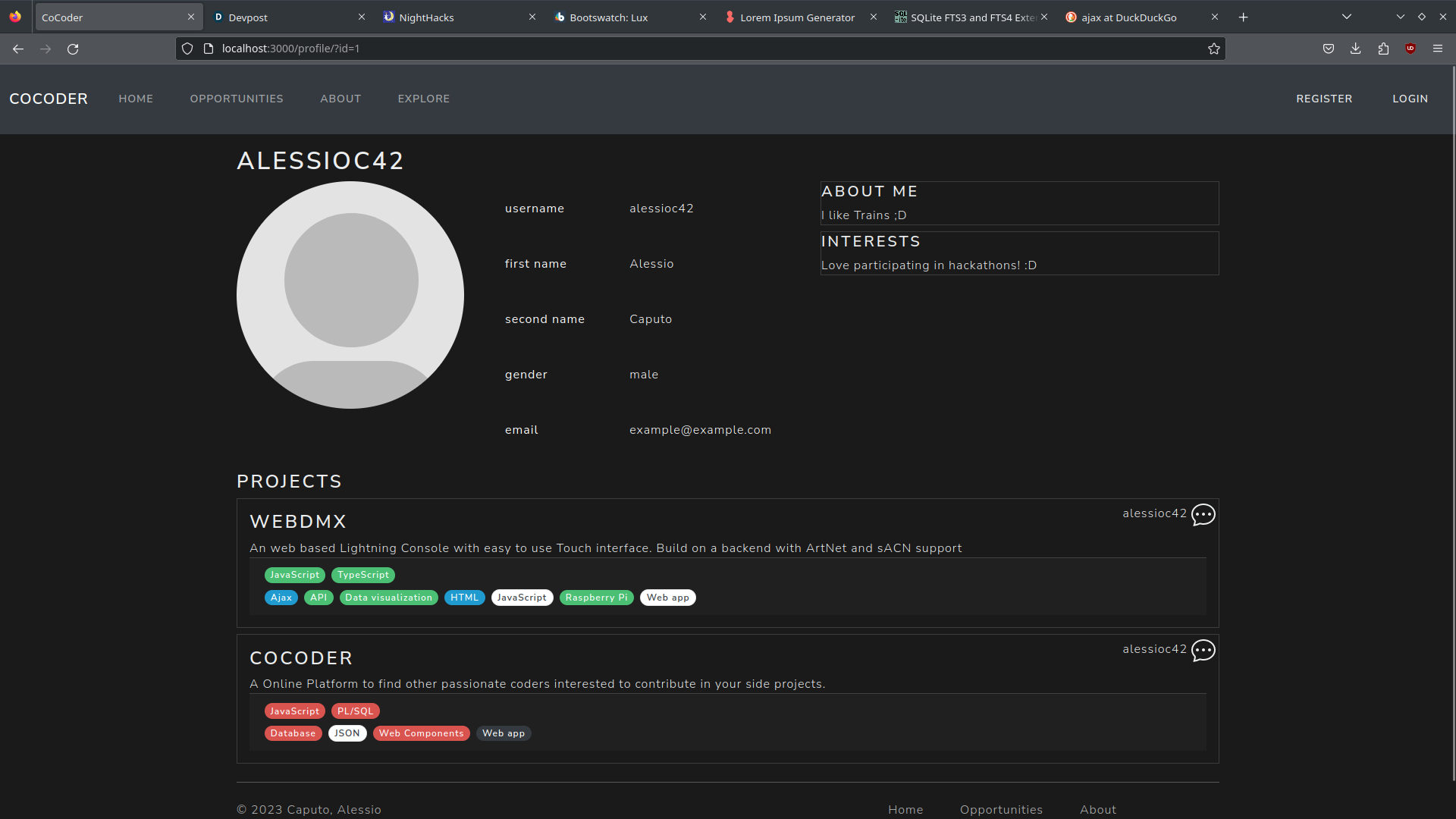Click the Save to Pocket icon
The image size is (1456, 819).
point(1328,49)
